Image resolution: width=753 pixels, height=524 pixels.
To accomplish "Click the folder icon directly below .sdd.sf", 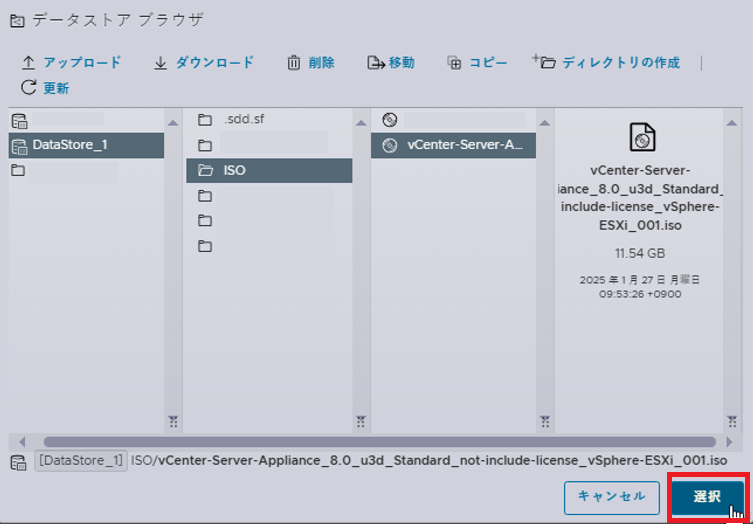I will (x=205, y=145).
